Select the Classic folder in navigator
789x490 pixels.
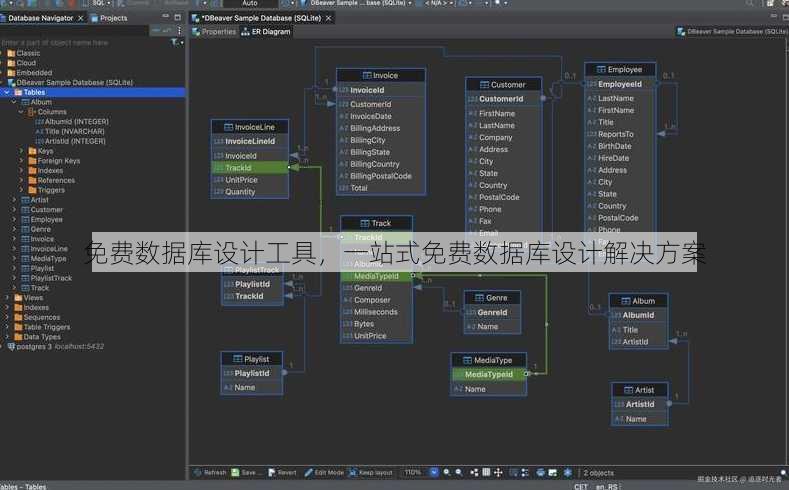click(24, 53)
